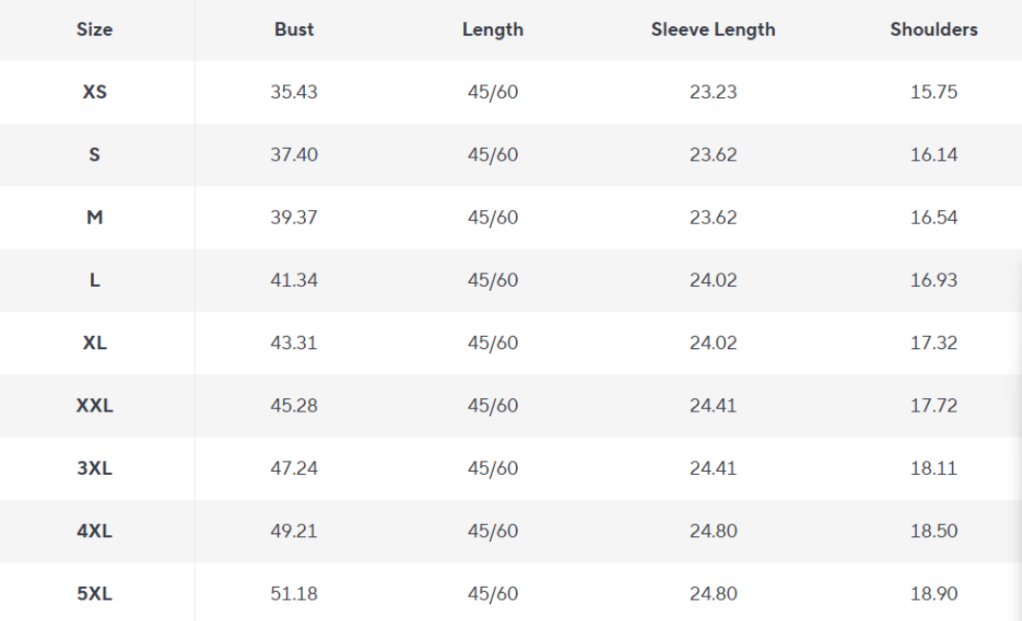The width and height of the screenshot is (1022, 621).
Task: Click the Size column header
Action: (94, 30)
